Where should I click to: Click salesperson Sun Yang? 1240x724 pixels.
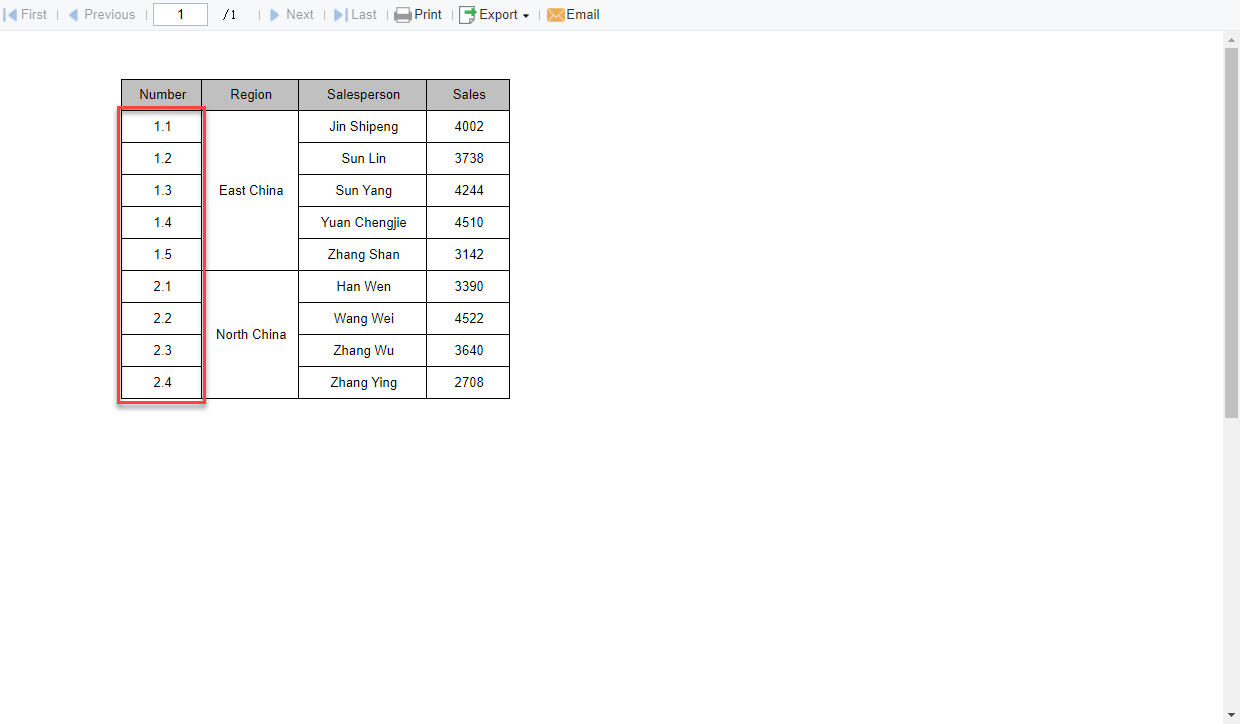tap(363, 191)
